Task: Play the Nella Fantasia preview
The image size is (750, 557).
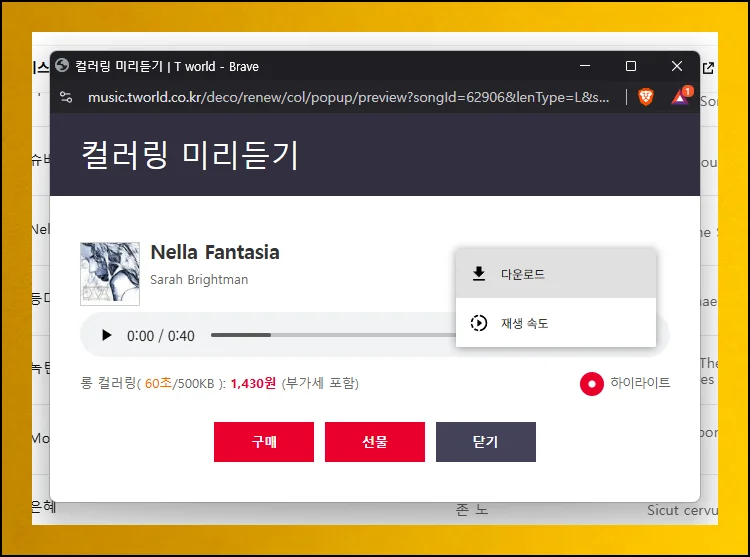Action: click(x=107, y=335)
